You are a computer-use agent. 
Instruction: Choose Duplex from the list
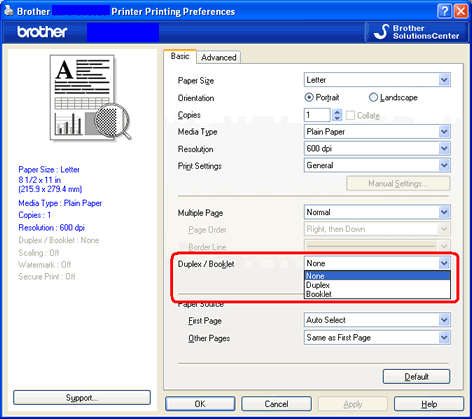tap(377, 285)
